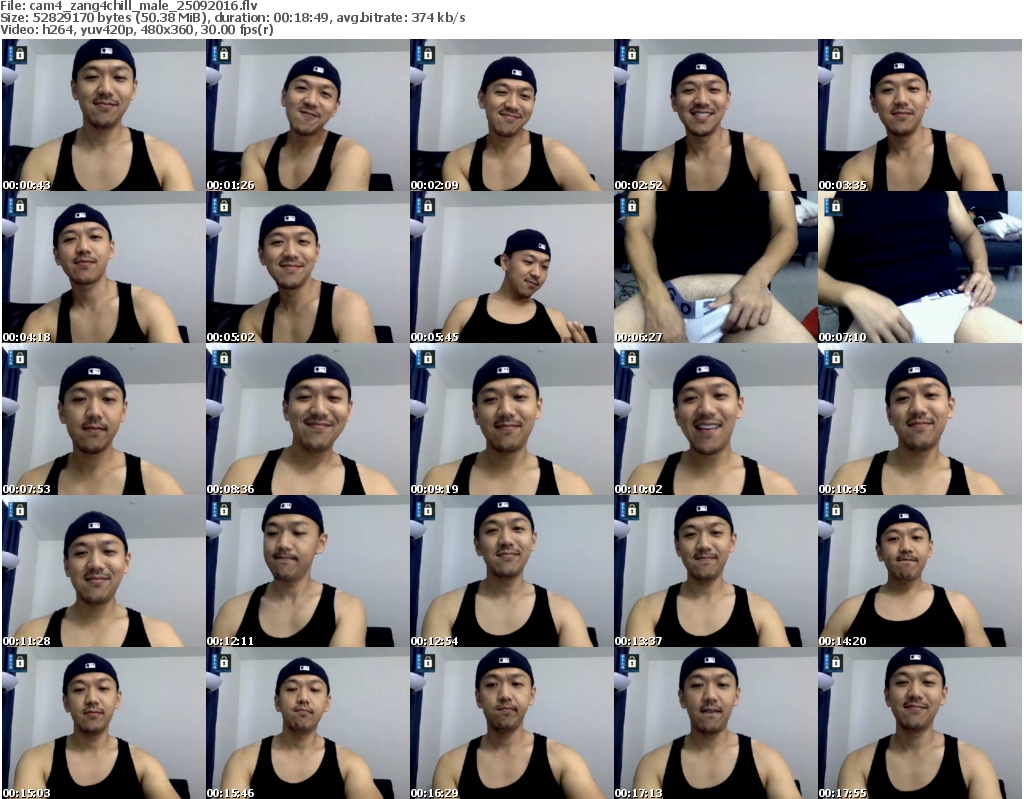Click the lock icon in the 00:17:55 frame
The width and height of the screenshot is (1024, 799).
836,662
